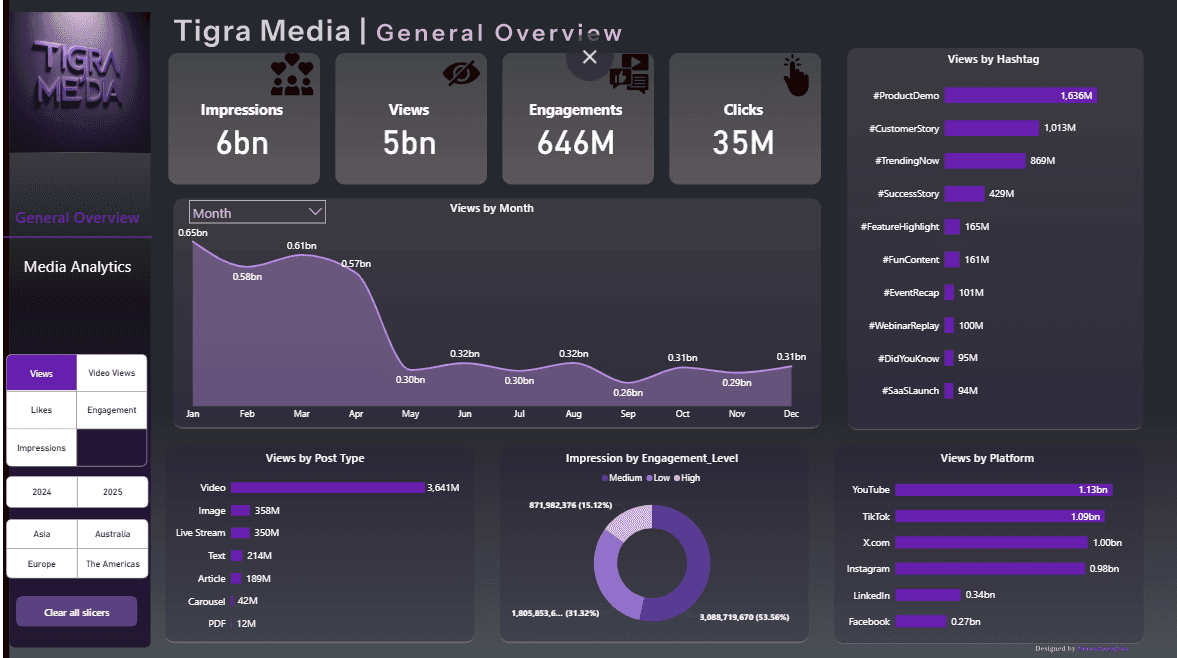Close overlay with the X button
Screen dimensions: 1177x658
(x=590, y=57)
